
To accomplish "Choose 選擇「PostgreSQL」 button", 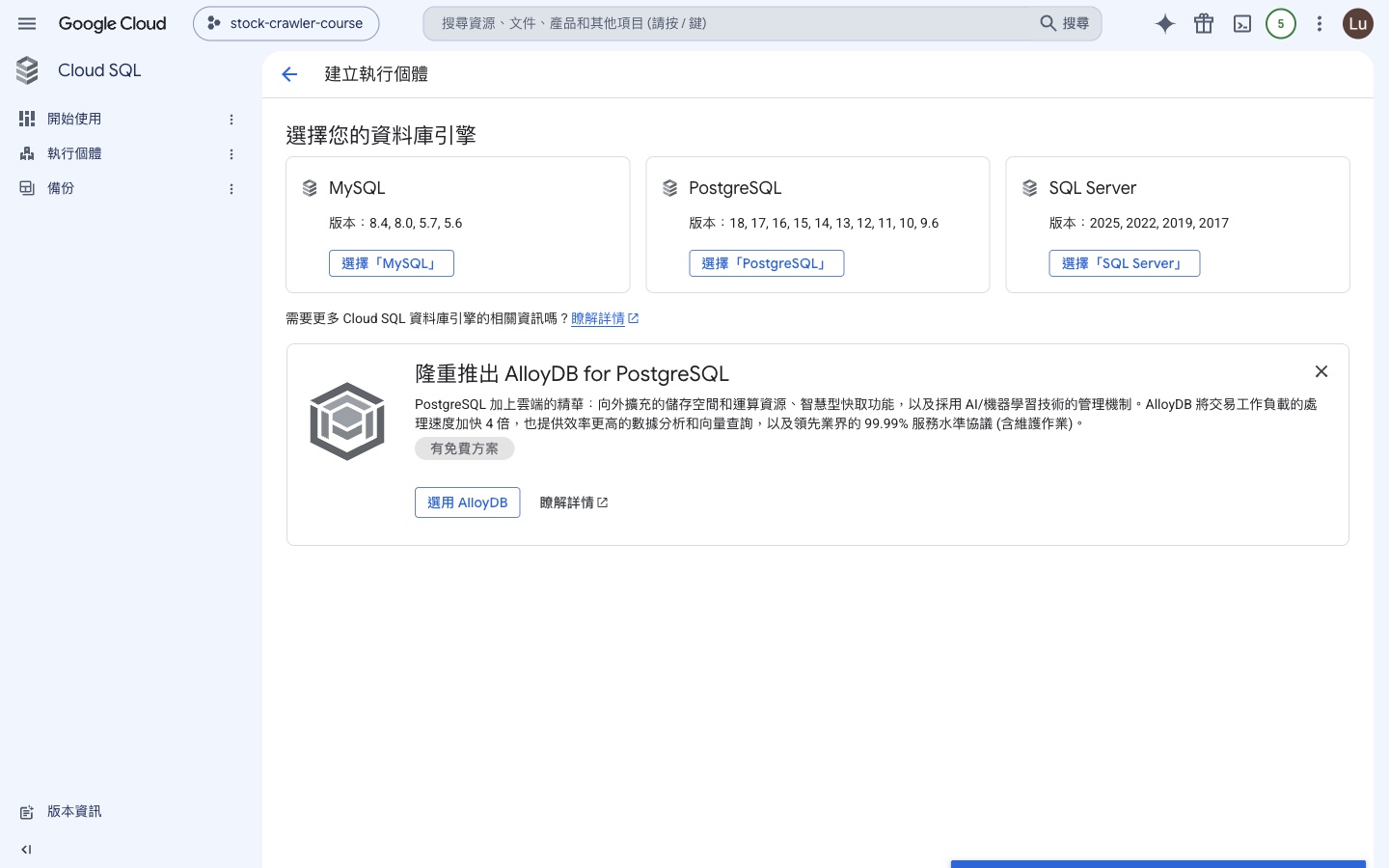I will [x=767, y=263].
